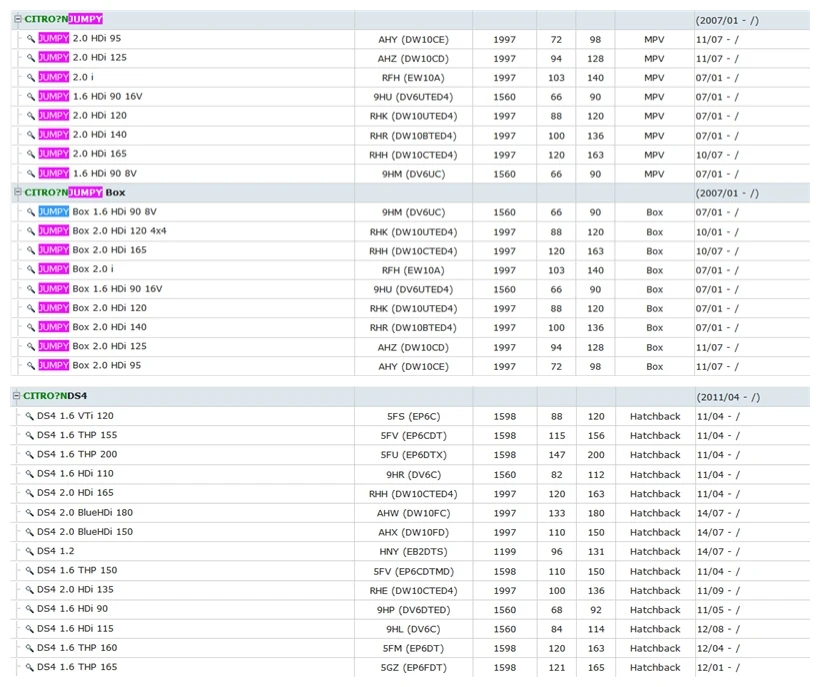This screenshot has height=687, width=820.
Task: Click engine code AHW (DW10FC)
Action: (413, 513)
